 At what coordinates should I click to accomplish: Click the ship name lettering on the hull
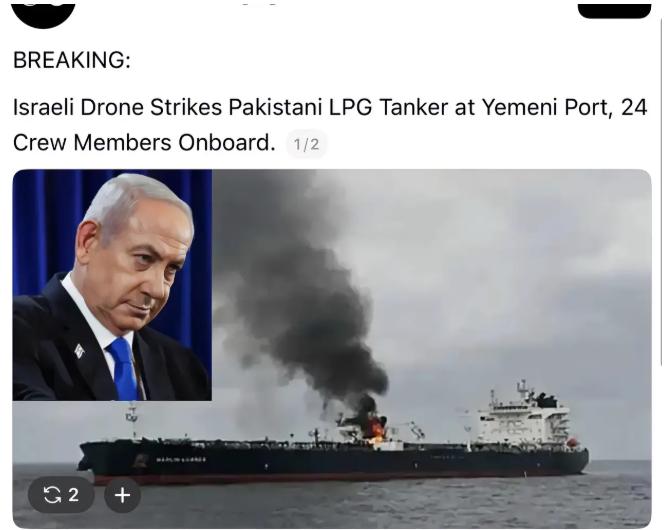[181, 459]
